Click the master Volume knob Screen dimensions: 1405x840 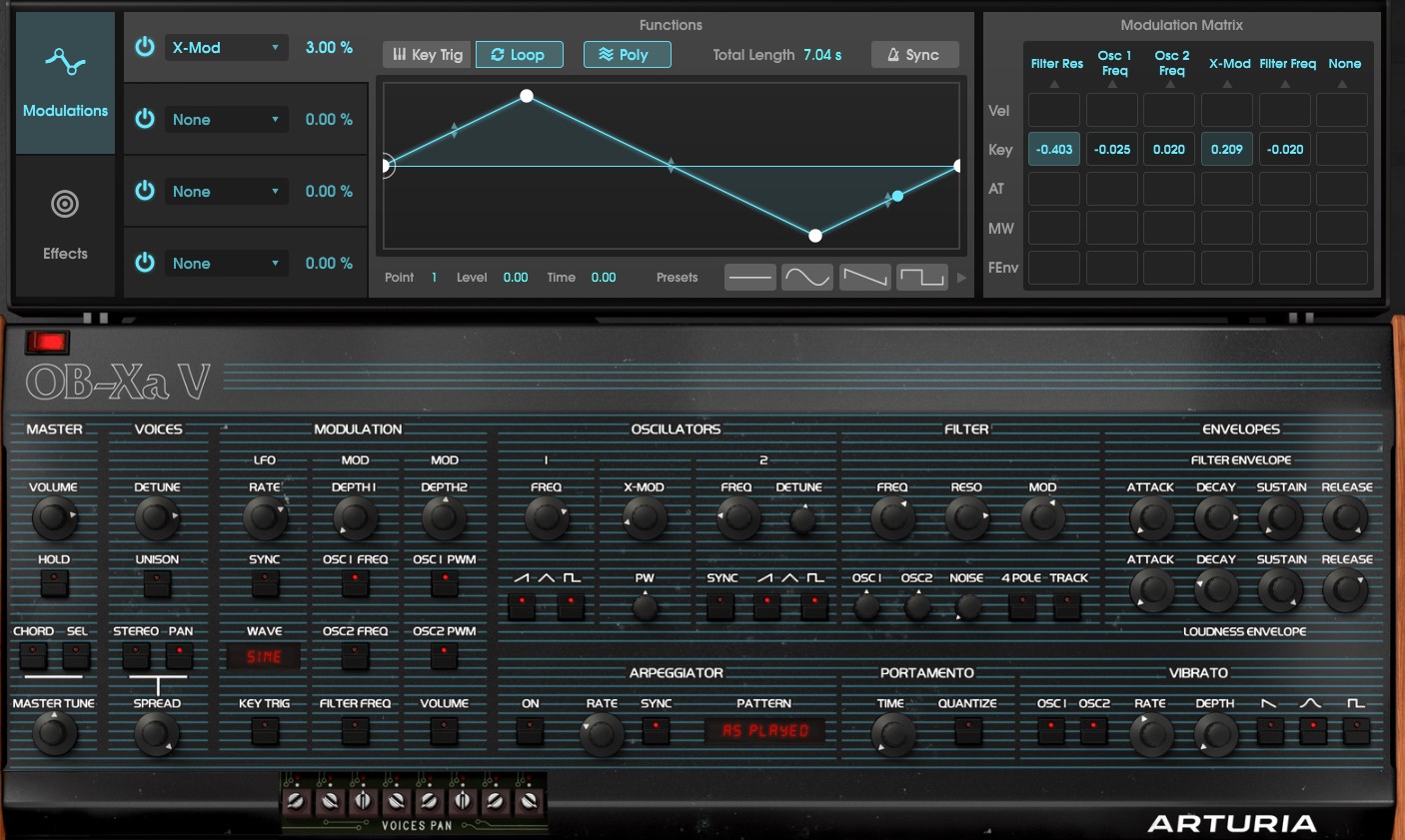tap(53, 517)
